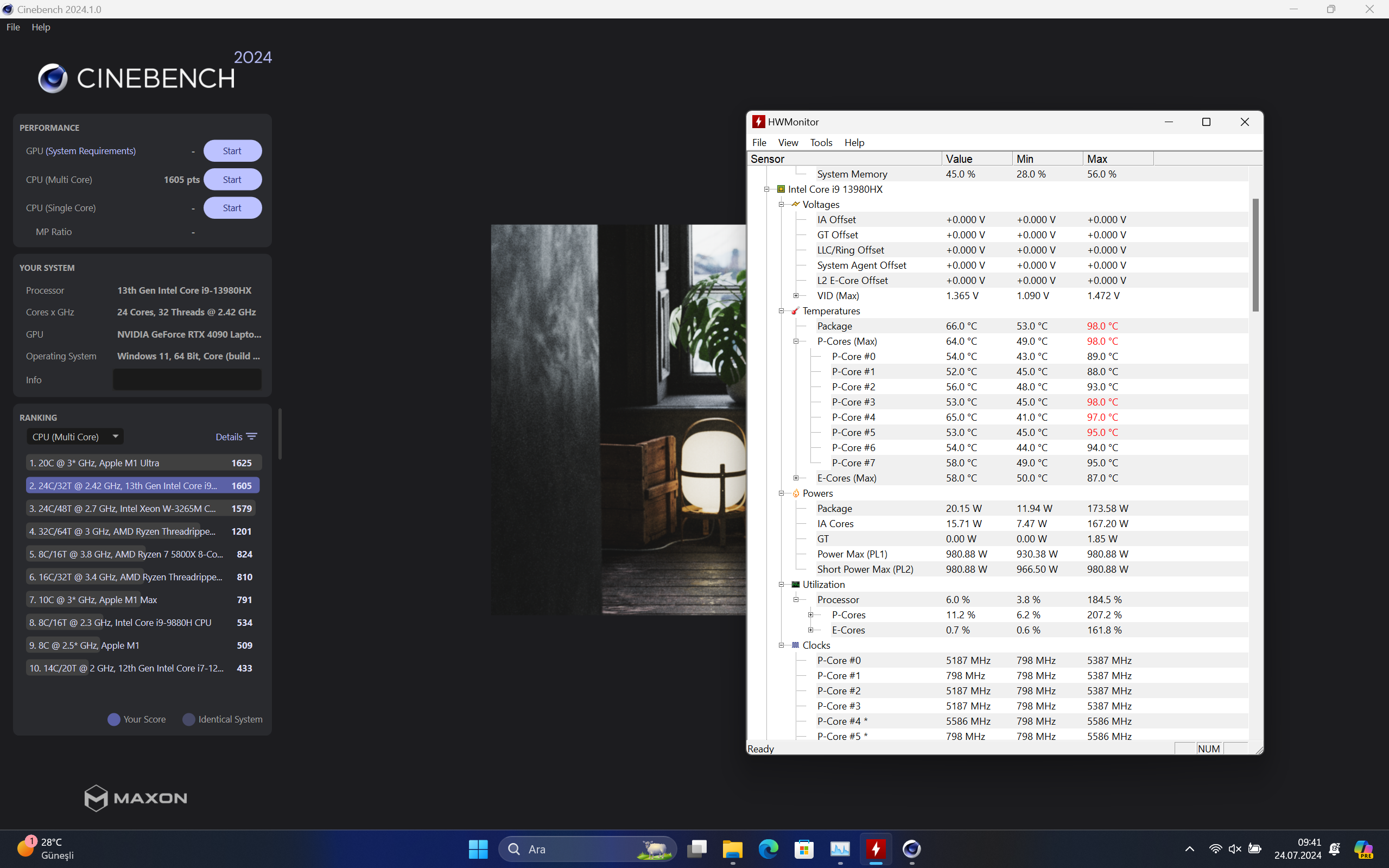Collapse the Intel Core i9 13980HX node
The image size is (1389, 868).
(766, 189)
